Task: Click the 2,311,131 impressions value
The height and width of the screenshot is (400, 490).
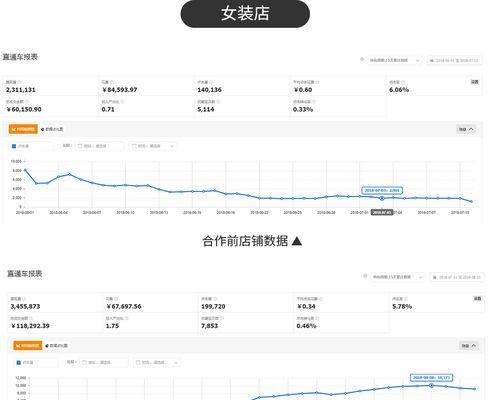Action: point(21,90)
